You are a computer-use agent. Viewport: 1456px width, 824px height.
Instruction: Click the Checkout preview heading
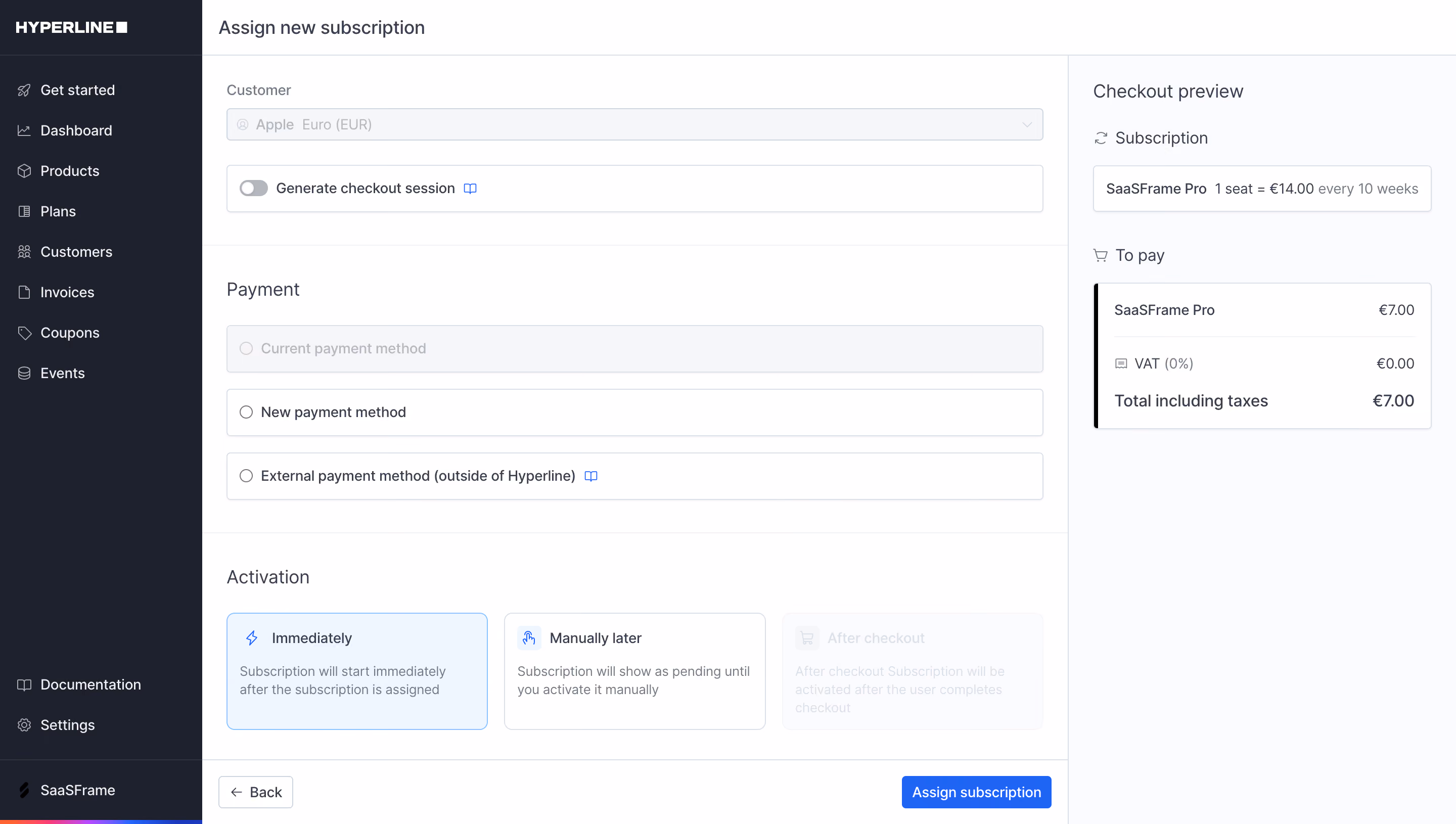pos(1168,91)
